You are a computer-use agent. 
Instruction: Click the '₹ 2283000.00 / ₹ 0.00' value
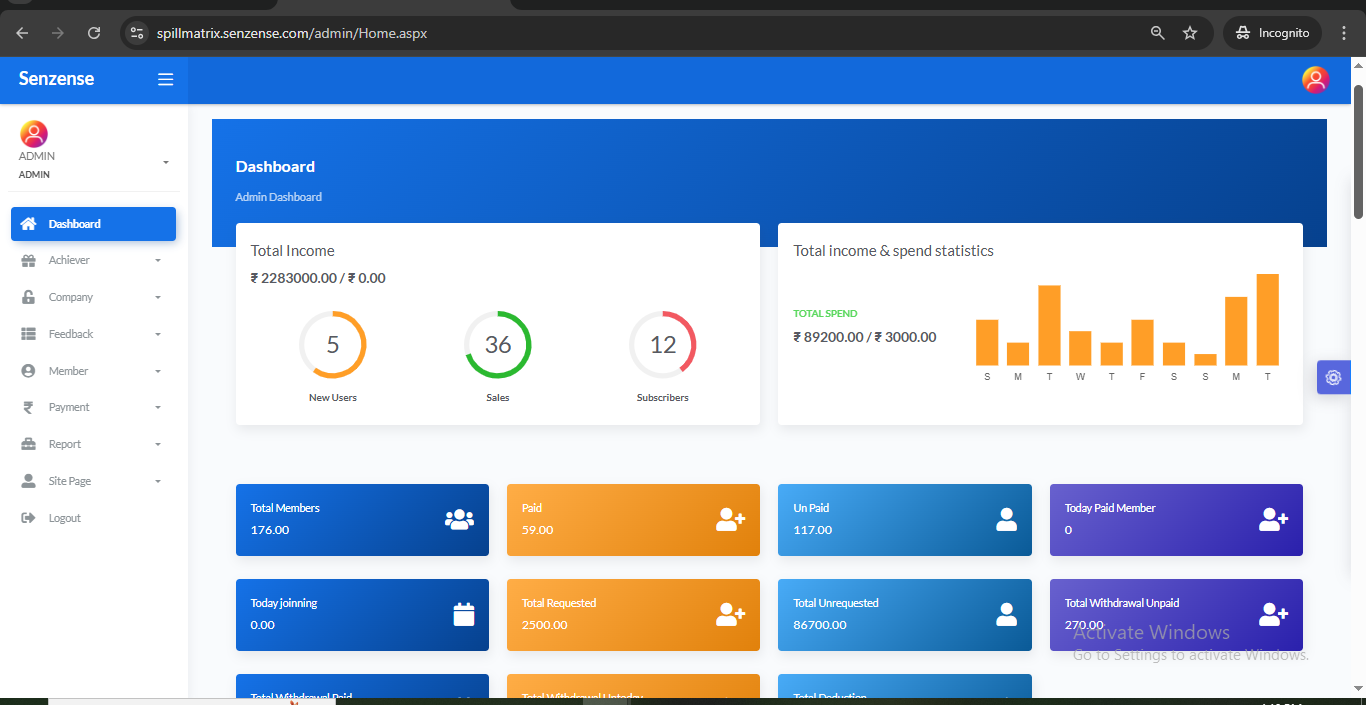[x=318, y=278]
